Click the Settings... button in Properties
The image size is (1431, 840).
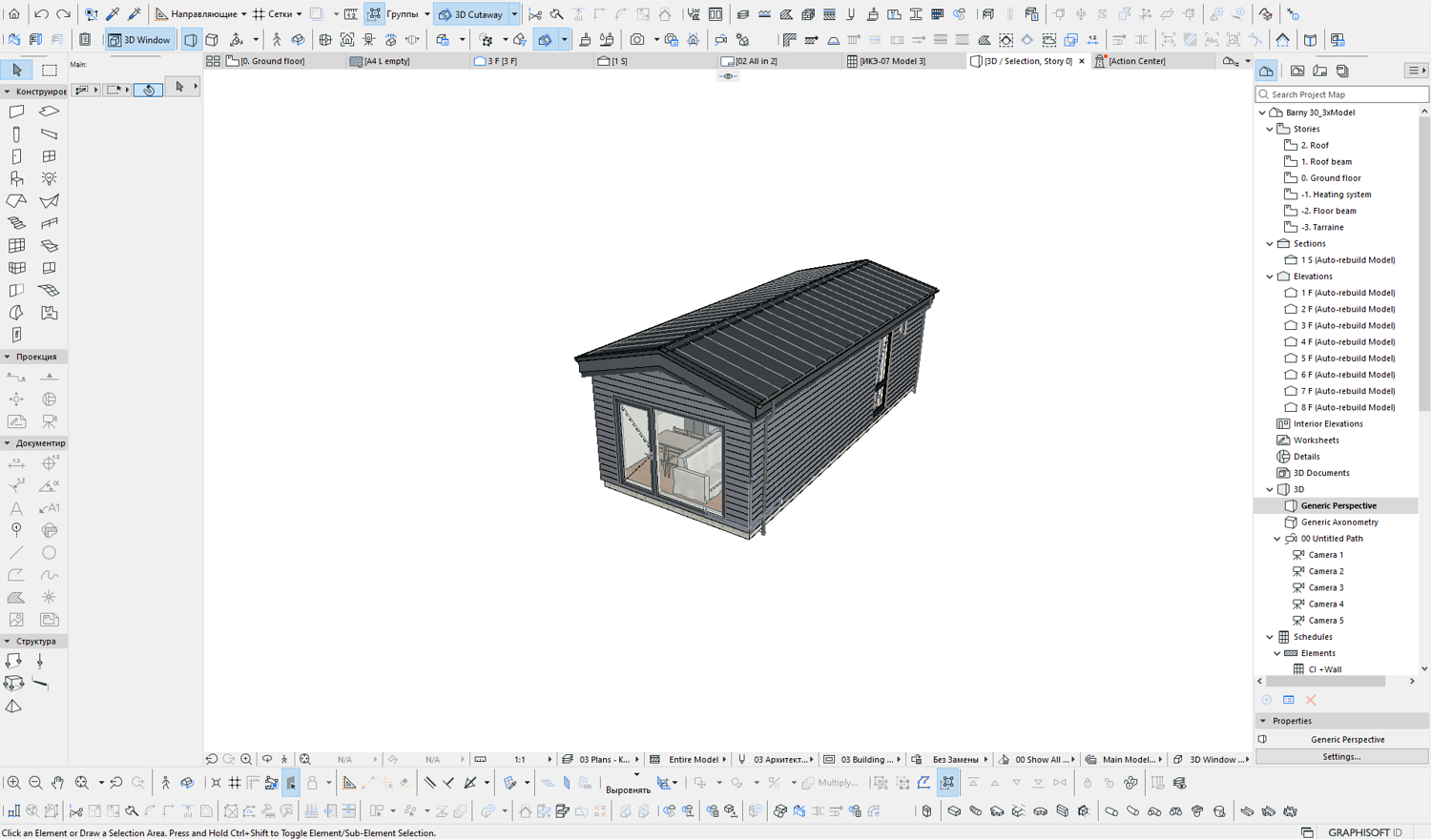1341,757
